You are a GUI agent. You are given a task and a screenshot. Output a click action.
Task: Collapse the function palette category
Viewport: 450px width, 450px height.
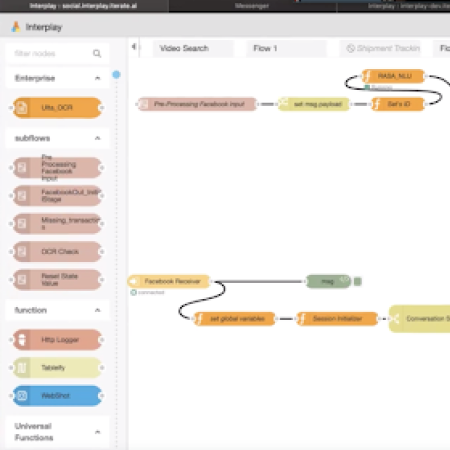(98, 310)
